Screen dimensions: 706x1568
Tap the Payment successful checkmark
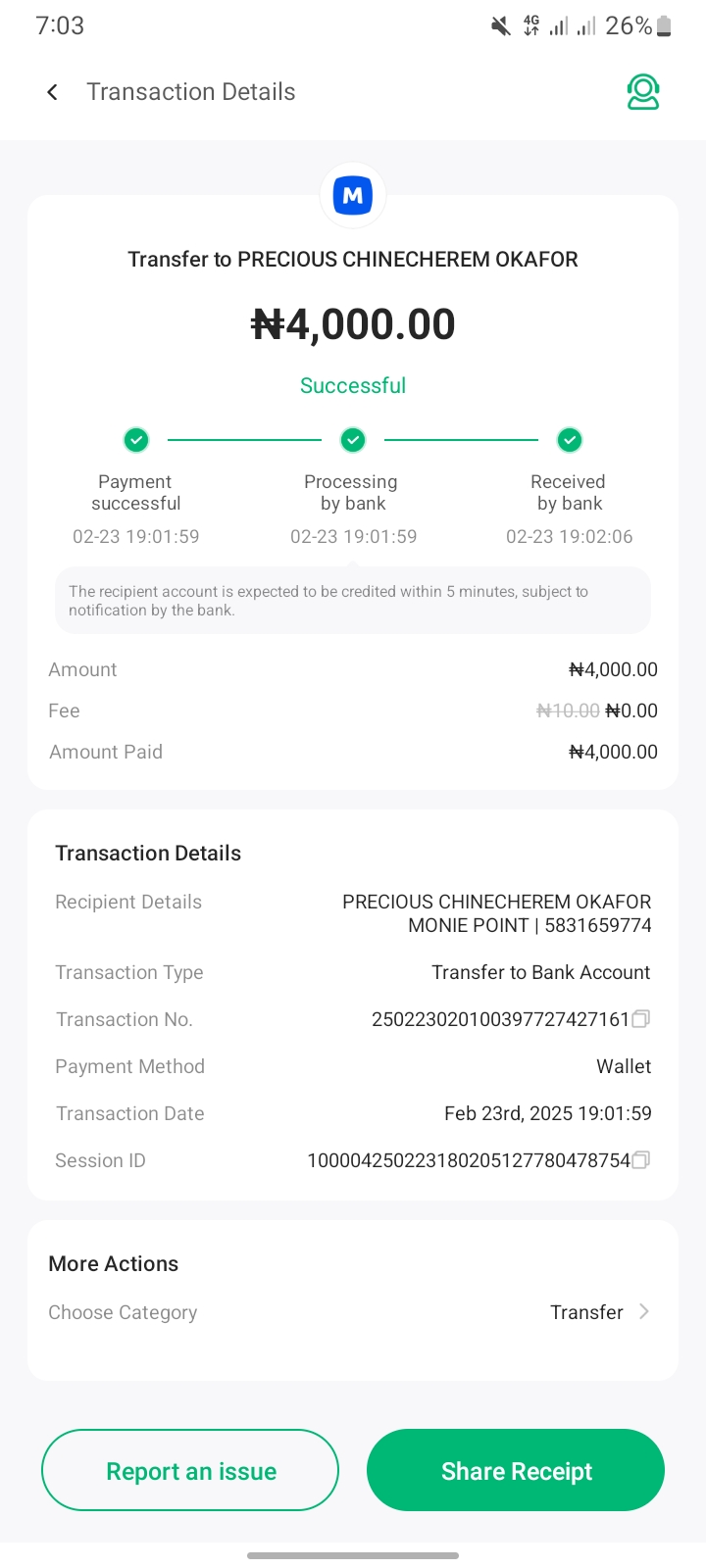[x=136, y=440]
